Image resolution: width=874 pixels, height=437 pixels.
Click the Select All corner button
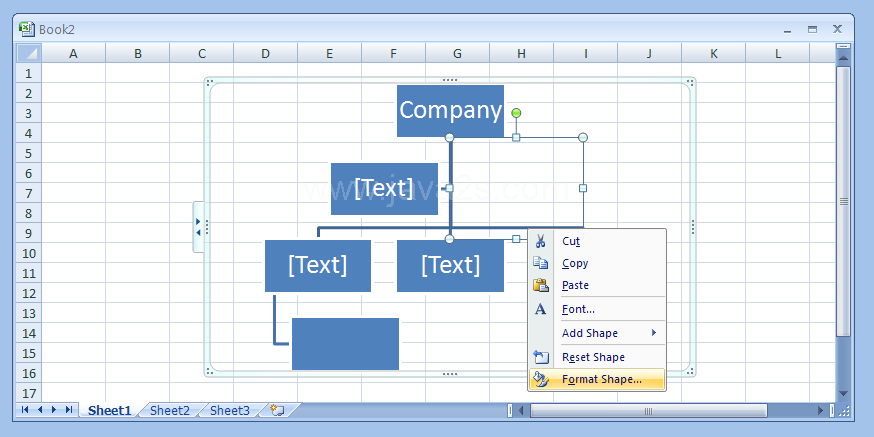pos(28,54)
